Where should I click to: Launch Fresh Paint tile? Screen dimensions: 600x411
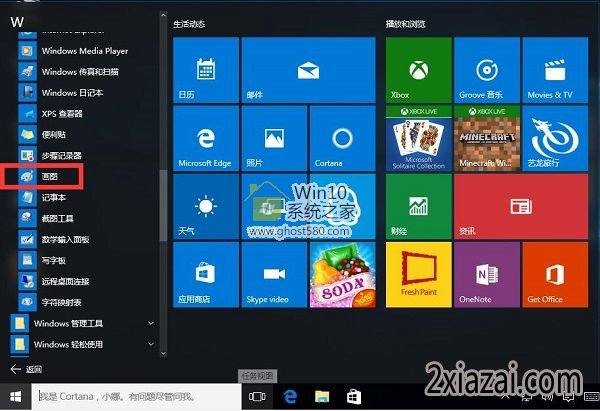(x=419, y=275)
